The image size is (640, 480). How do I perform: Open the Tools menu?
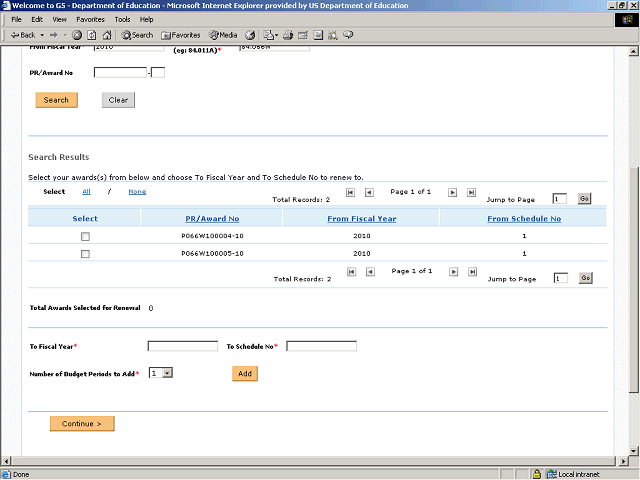click(122, 19)
